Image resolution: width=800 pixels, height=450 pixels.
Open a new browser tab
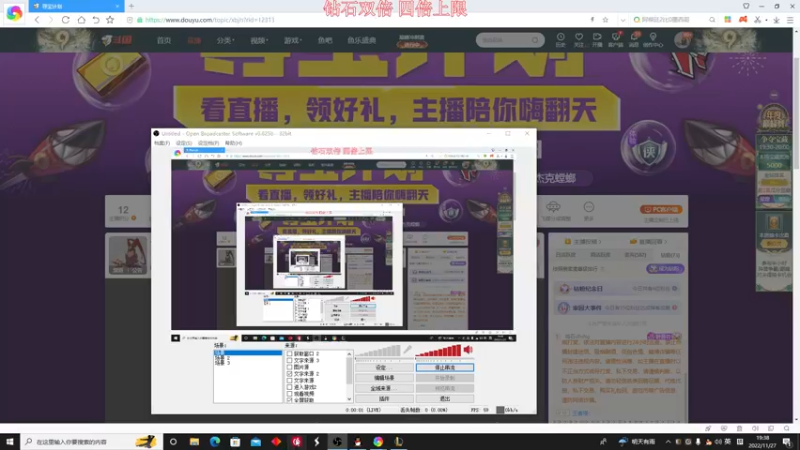[131, 6]
